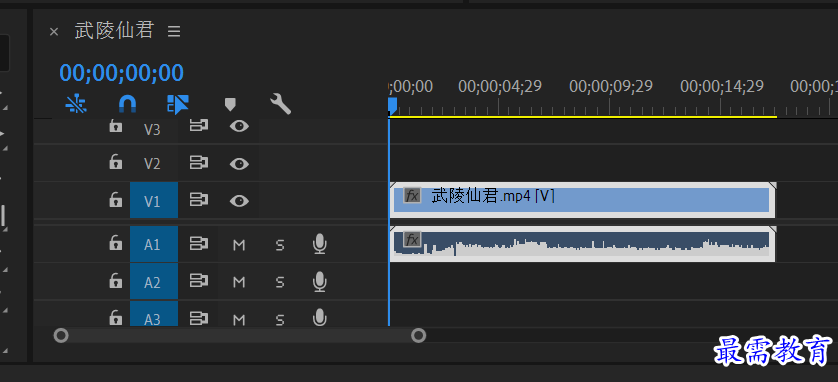This screenshot has height=382, width=838.
Task: Enable voice-over record on A1 microphone
Action: 320,244
